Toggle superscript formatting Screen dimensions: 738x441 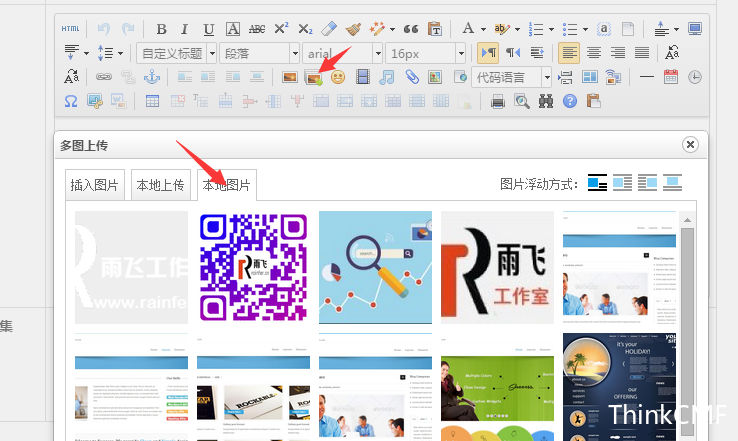281,29
